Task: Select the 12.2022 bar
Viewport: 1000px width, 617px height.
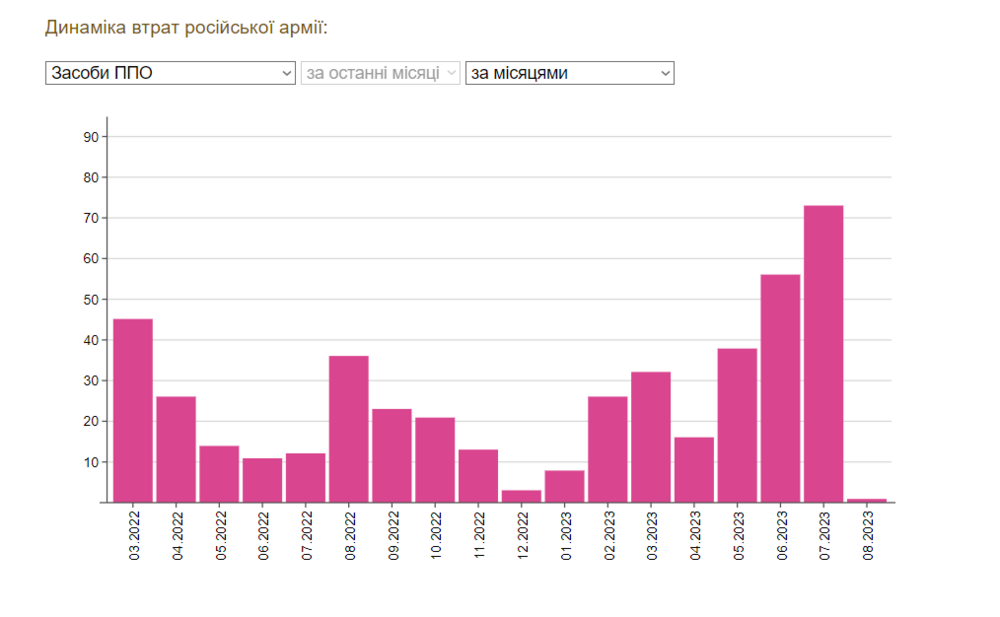Action: [522, 496]
